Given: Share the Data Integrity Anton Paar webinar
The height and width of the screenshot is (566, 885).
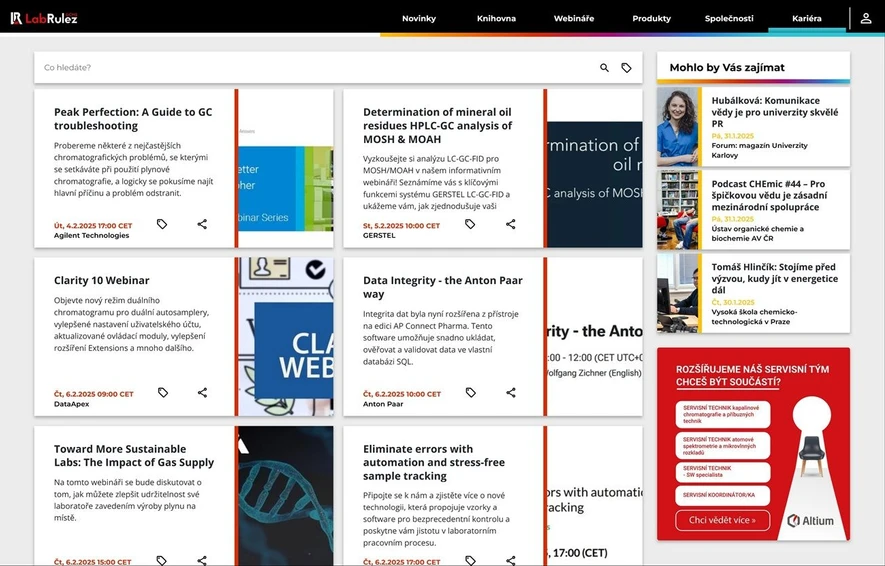Looking at the screenshot, I should click(x=511, y=393).
